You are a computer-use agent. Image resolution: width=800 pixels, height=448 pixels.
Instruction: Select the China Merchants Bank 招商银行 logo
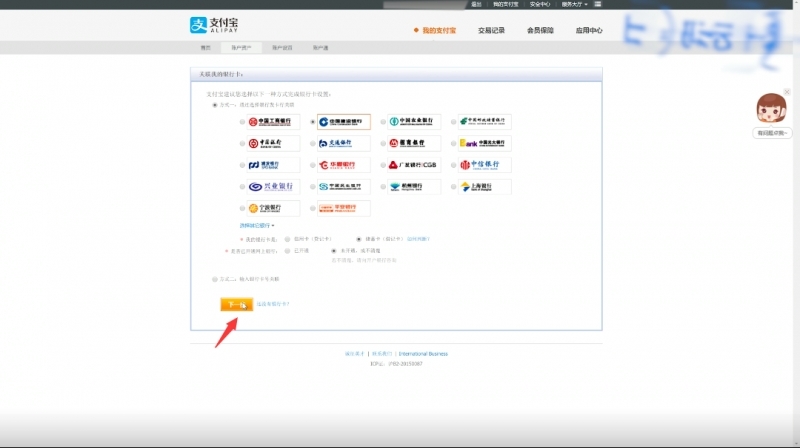click(414, 143)
